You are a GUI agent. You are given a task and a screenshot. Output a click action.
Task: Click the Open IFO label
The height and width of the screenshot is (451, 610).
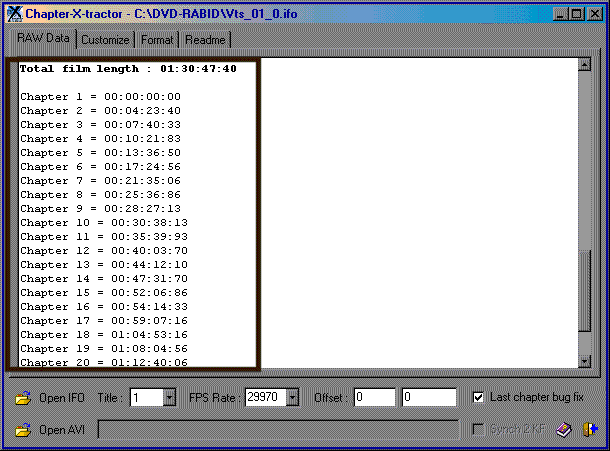(62, 398)
